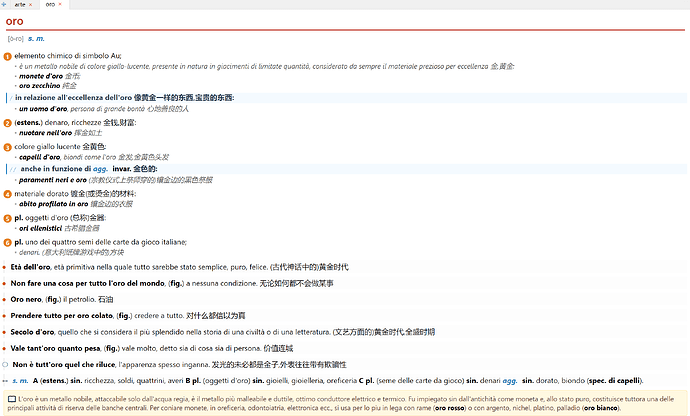Click the orange number 5 definition marker
Viewport: 690px width, 416px height.
coord(8,217)
